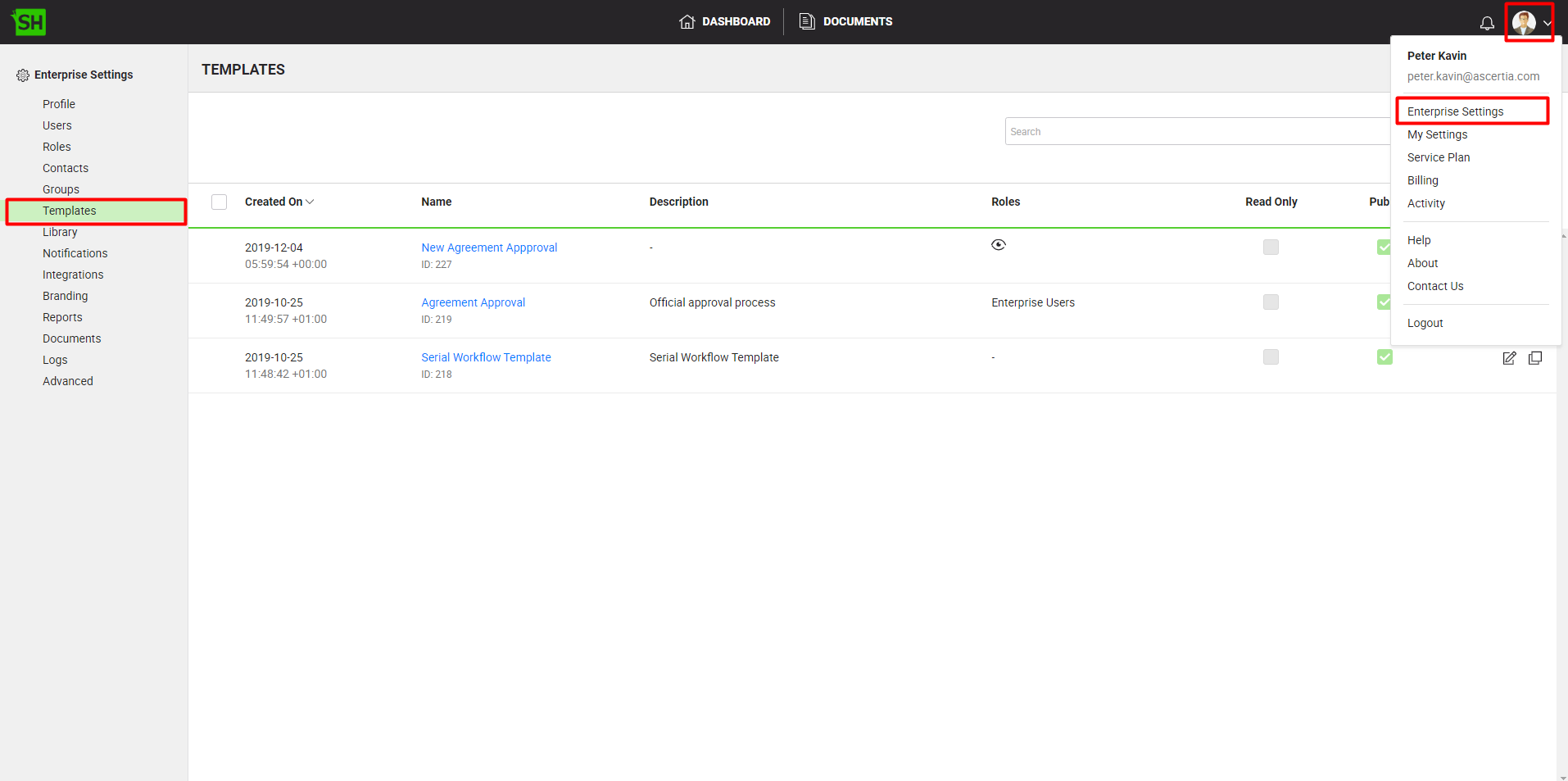Clone the Serial Workflow Template

pos(1535,358)
